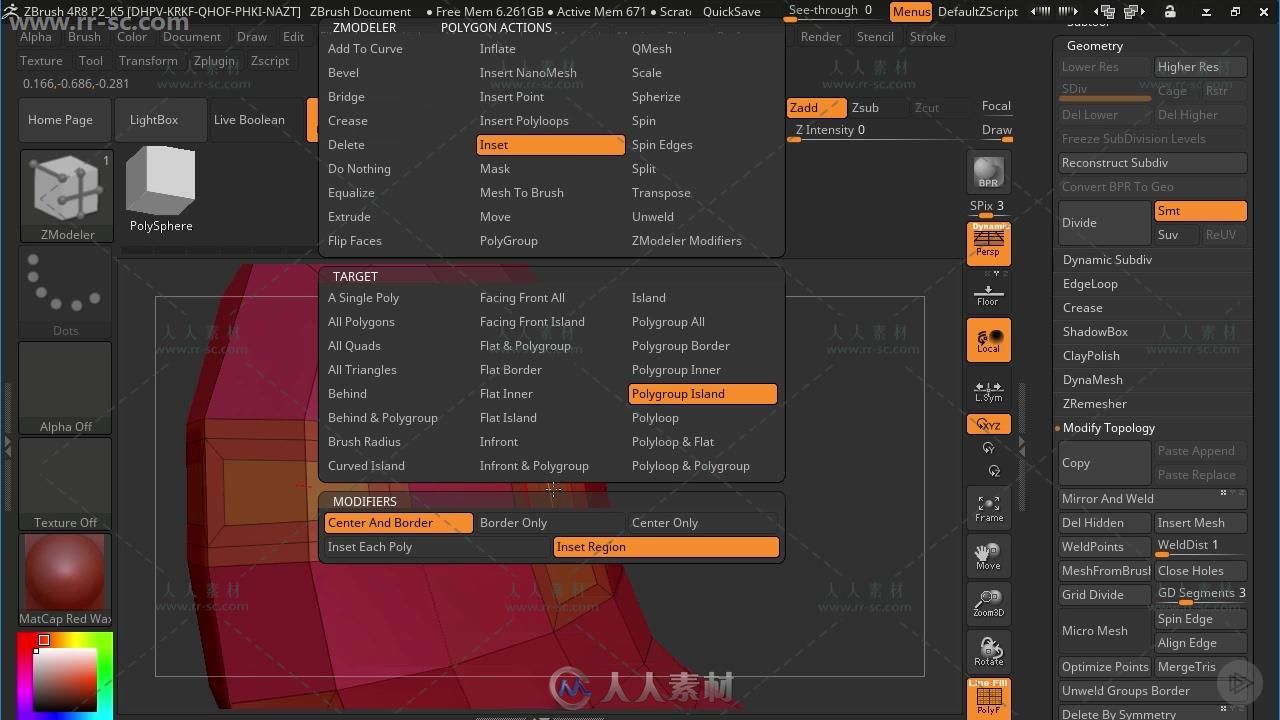
Task: Select A Single Poly target
Action: click(363, 298)
